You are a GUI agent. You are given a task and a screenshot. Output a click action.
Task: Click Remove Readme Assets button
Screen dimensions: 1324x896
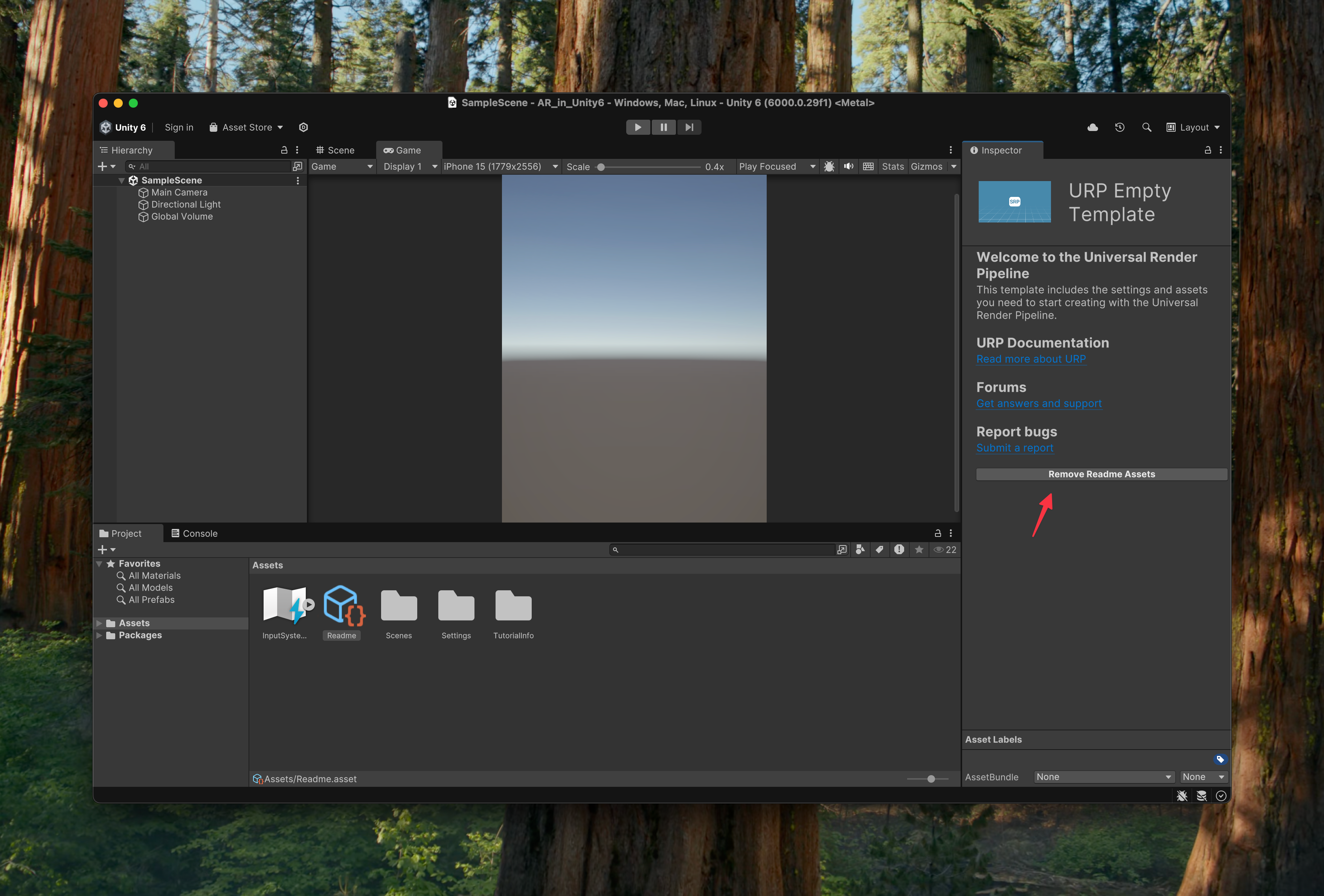pyautogui.click(x=1101, y=474)
